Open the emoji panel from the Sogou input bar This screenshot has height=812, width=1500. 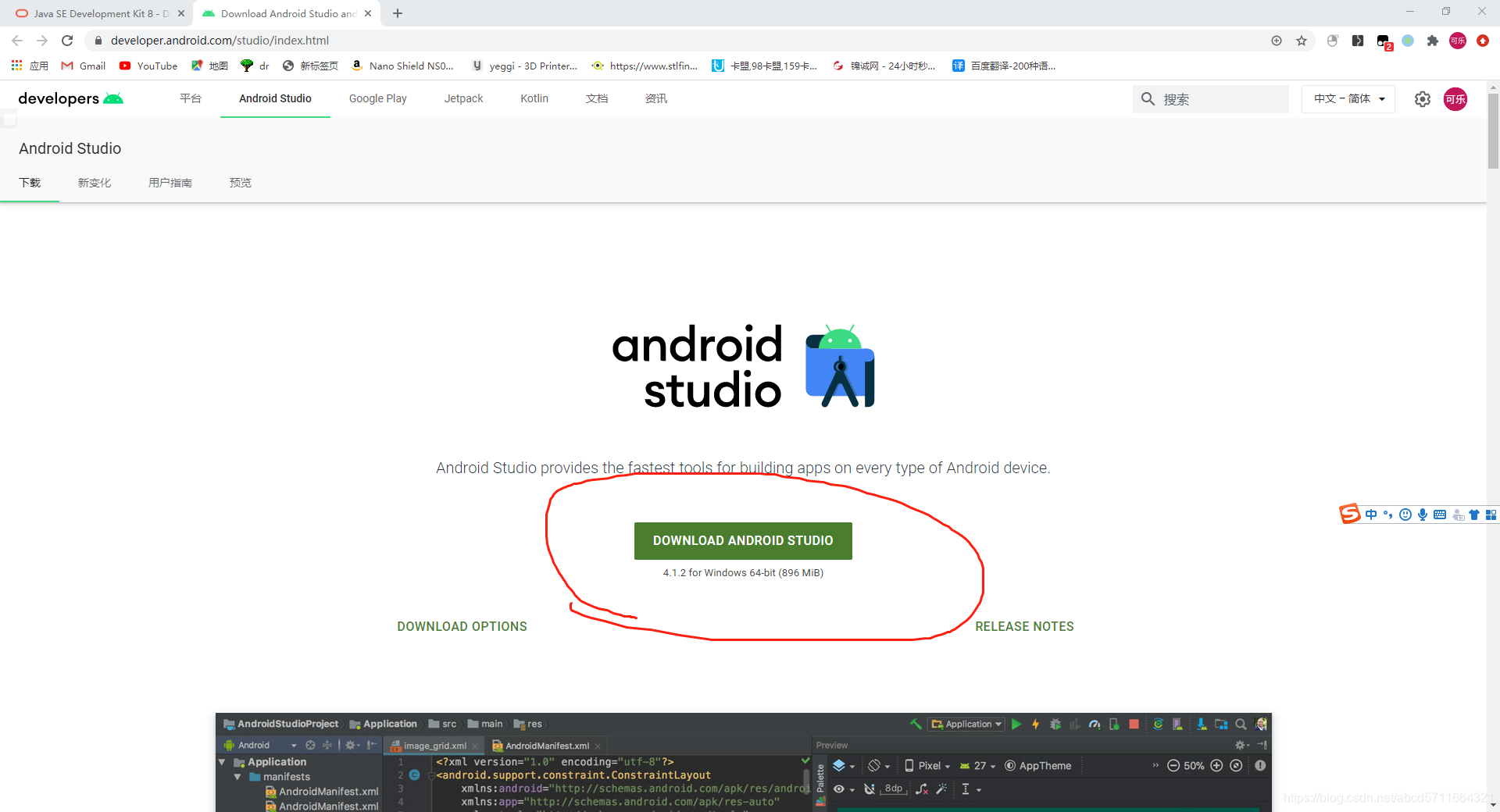(x=1405, y=514)
